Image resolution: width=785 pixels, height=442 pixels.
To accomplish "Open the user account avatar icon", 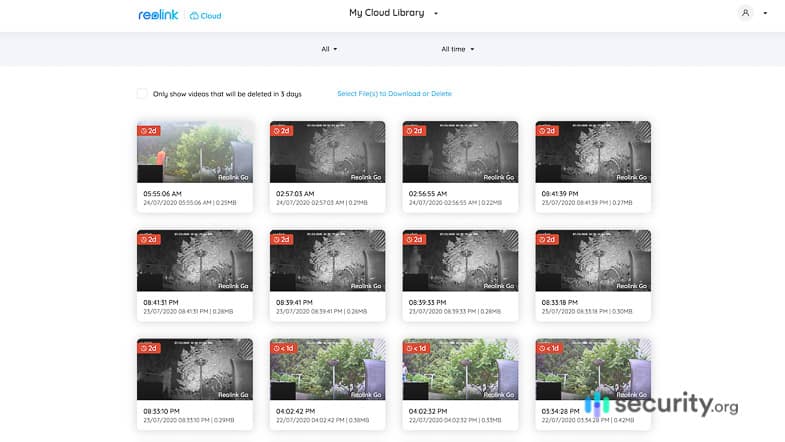I will click(x=745, y=13).
